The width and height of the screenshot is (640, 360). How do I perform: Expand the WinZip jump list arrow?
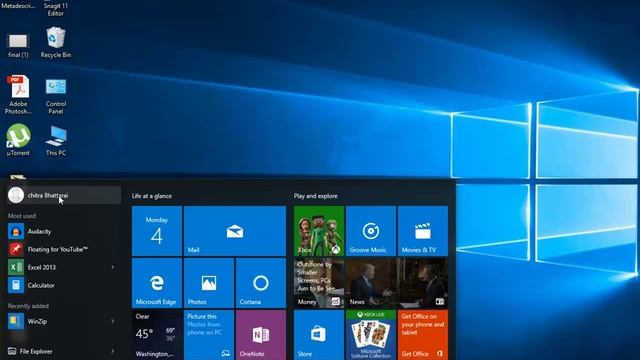click(x=113, y=321)
